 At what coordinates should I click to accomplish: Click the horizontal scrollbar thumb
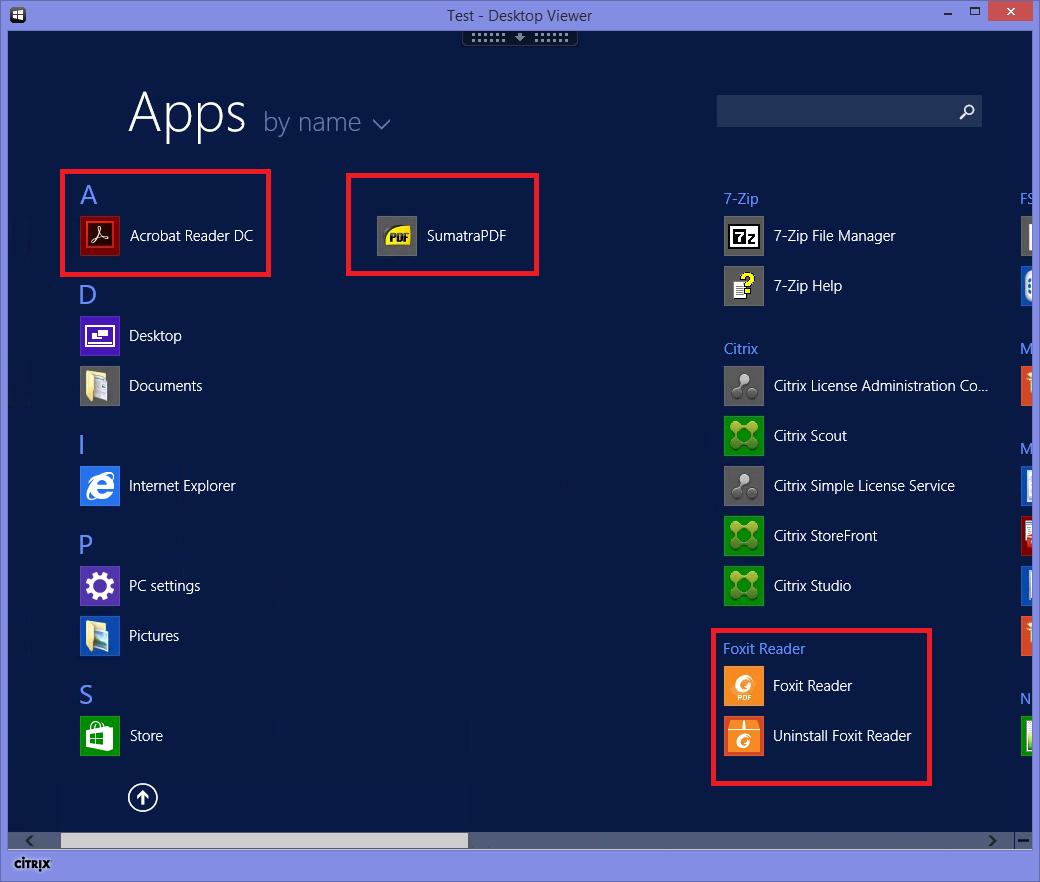(x=264, y=841)
